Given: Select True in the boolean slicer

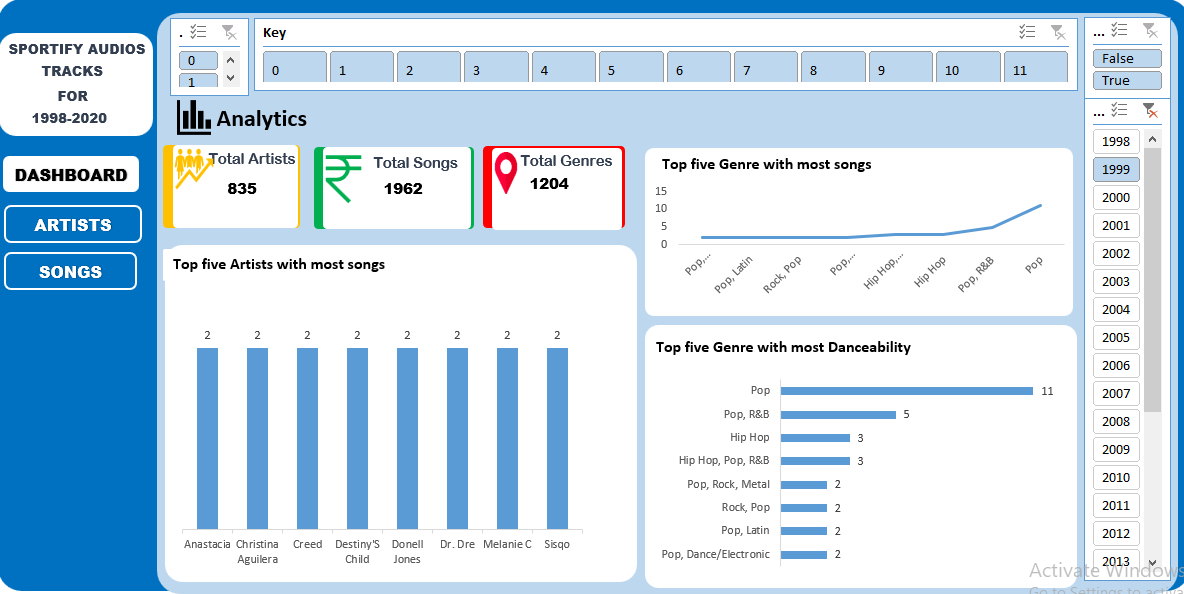Looking at the screenshot, I should click(1126, 78).
